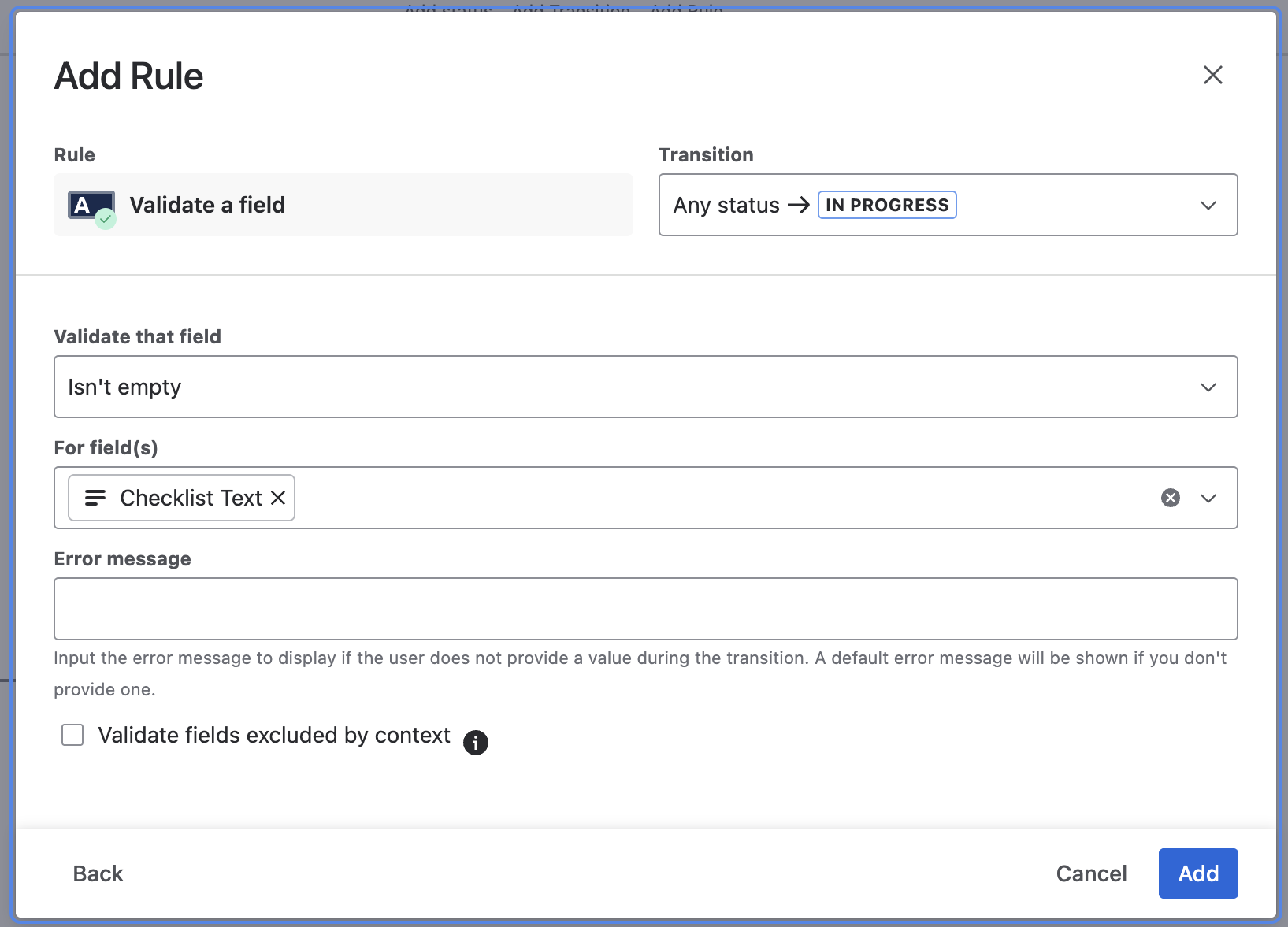Screen dimensions: 1288x927
Task: Click empty area of For field(s) box
Action: pos(709,498)
